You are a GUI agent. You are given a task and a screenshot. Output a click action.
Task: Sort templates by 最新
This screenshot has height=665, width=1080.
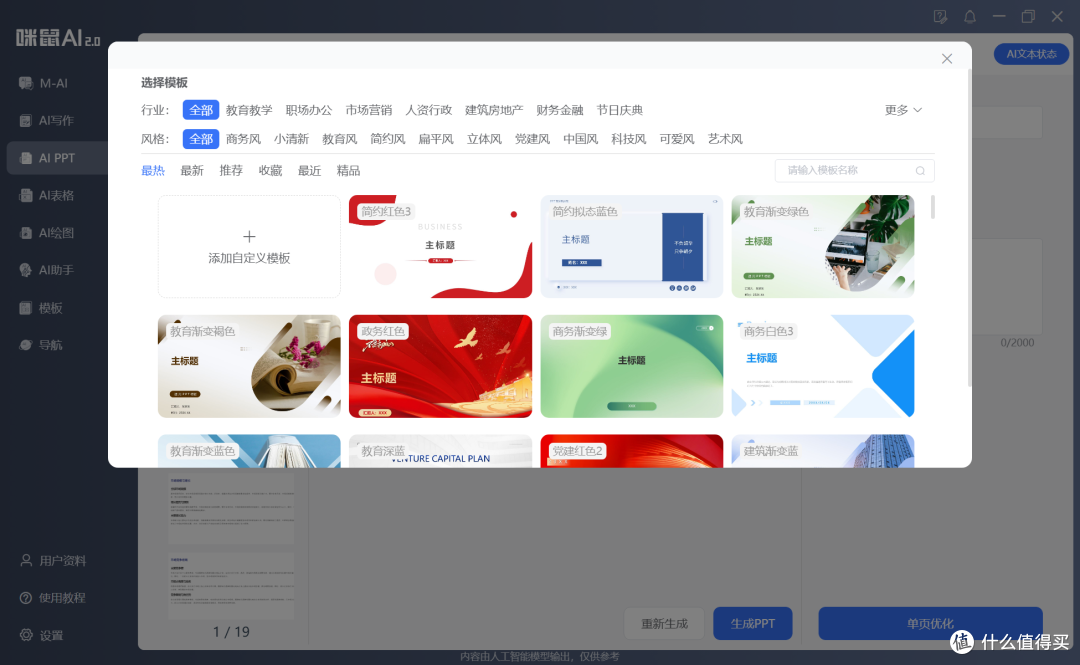click(x=192, y=171)
